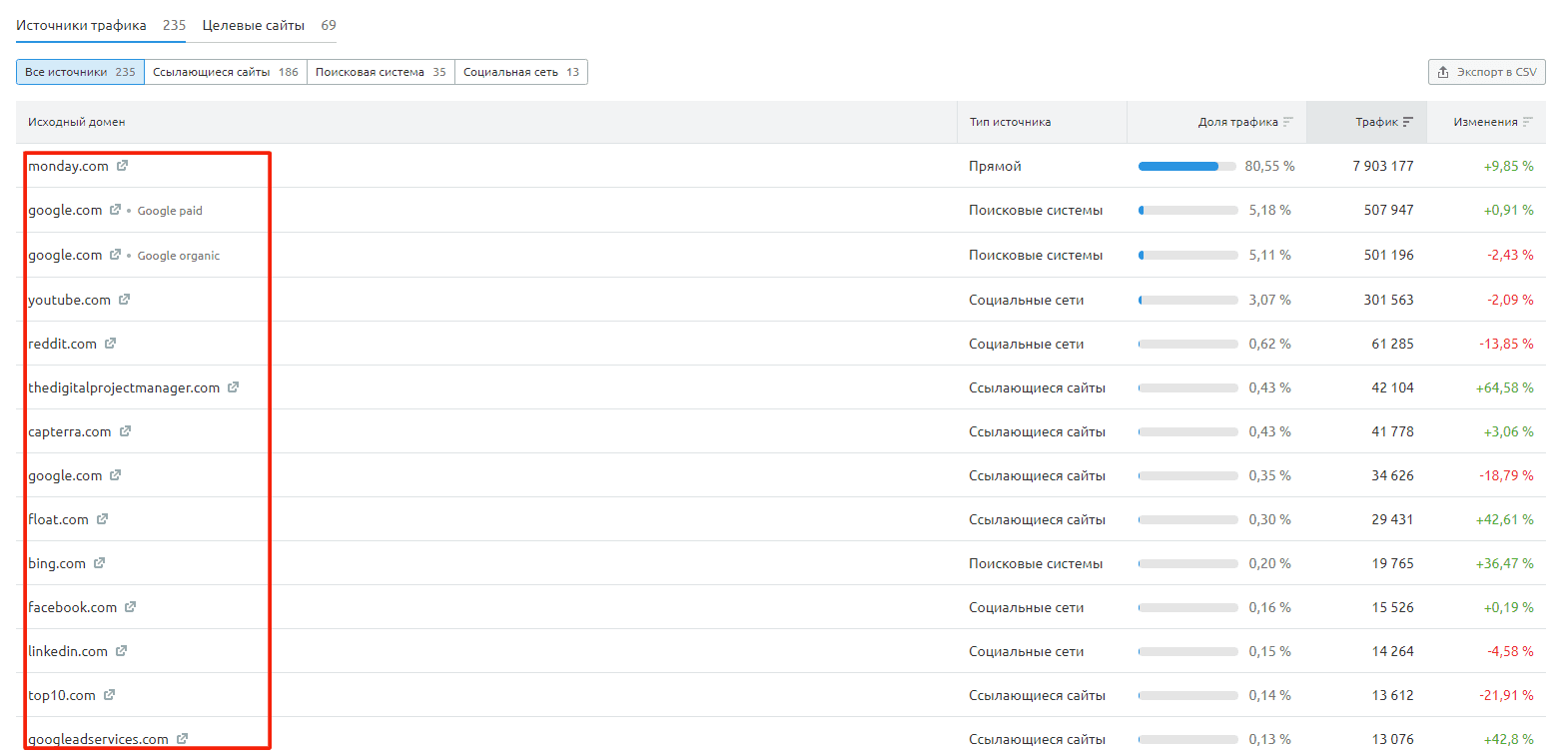Click external link icon beside youtube.com

coord(124,300)
